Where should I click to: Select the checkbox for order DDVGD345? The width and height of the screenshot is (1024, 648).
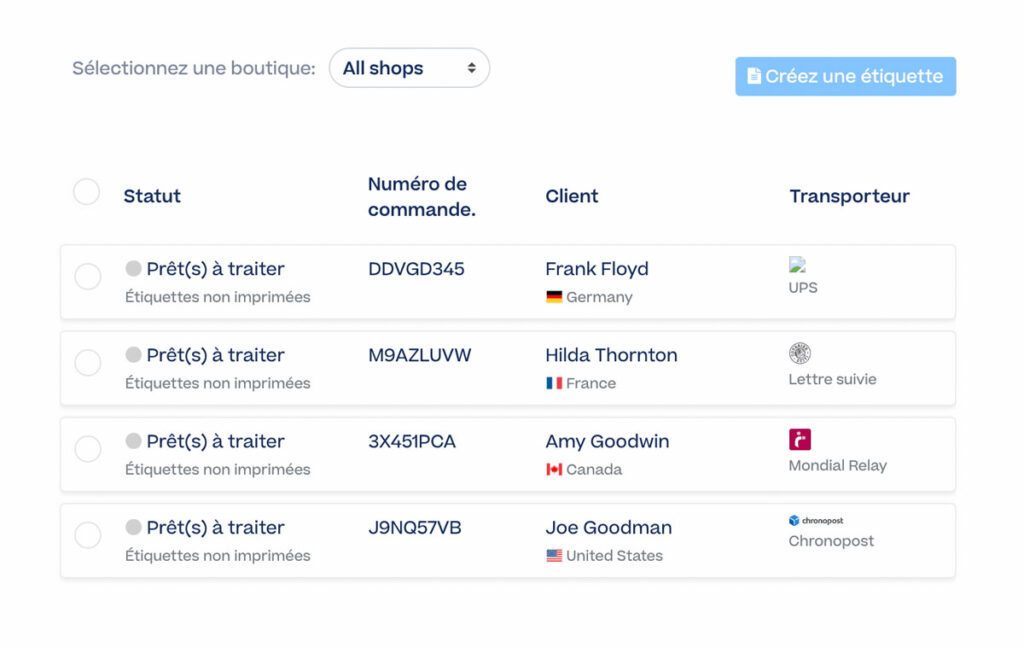click(x=88, y=277)
